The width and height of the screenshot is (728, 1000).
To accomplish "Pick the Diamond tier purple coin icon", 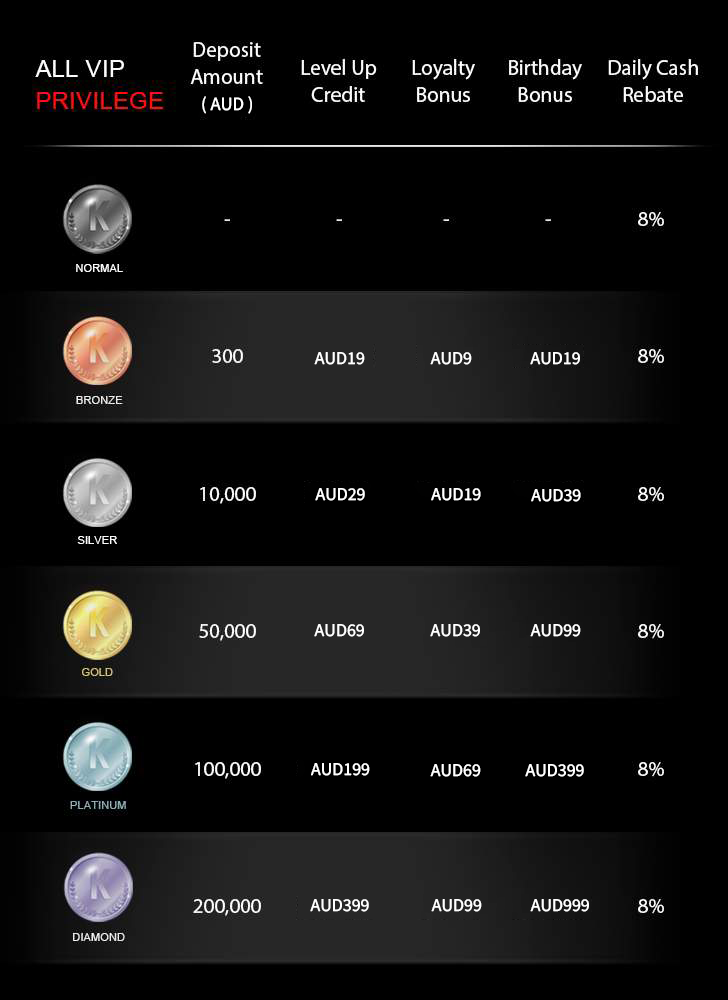I will (98, 888).
